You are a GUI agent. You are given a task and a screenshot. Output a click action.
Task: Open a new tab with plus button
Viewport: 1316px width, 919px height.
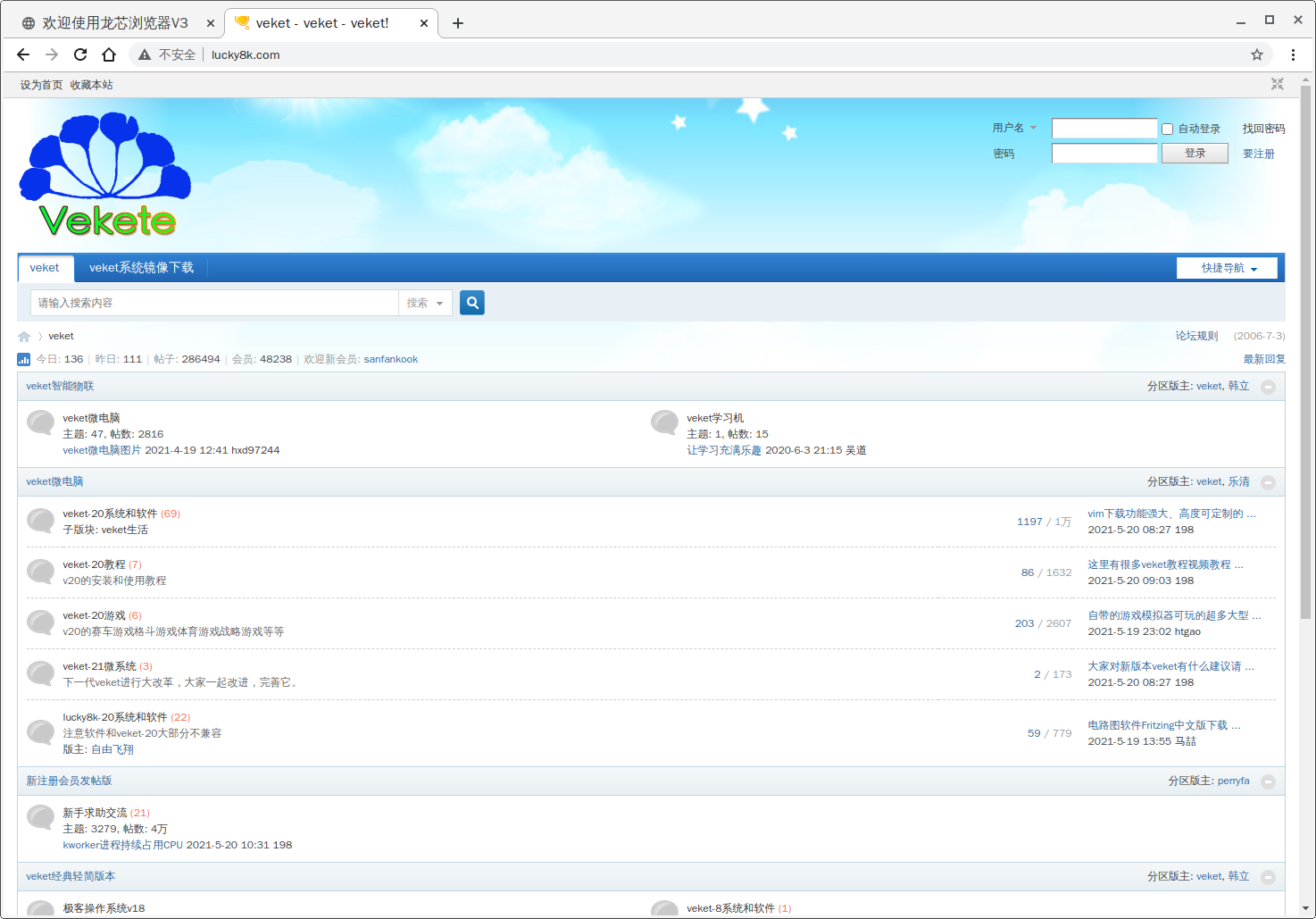(458, 23)
